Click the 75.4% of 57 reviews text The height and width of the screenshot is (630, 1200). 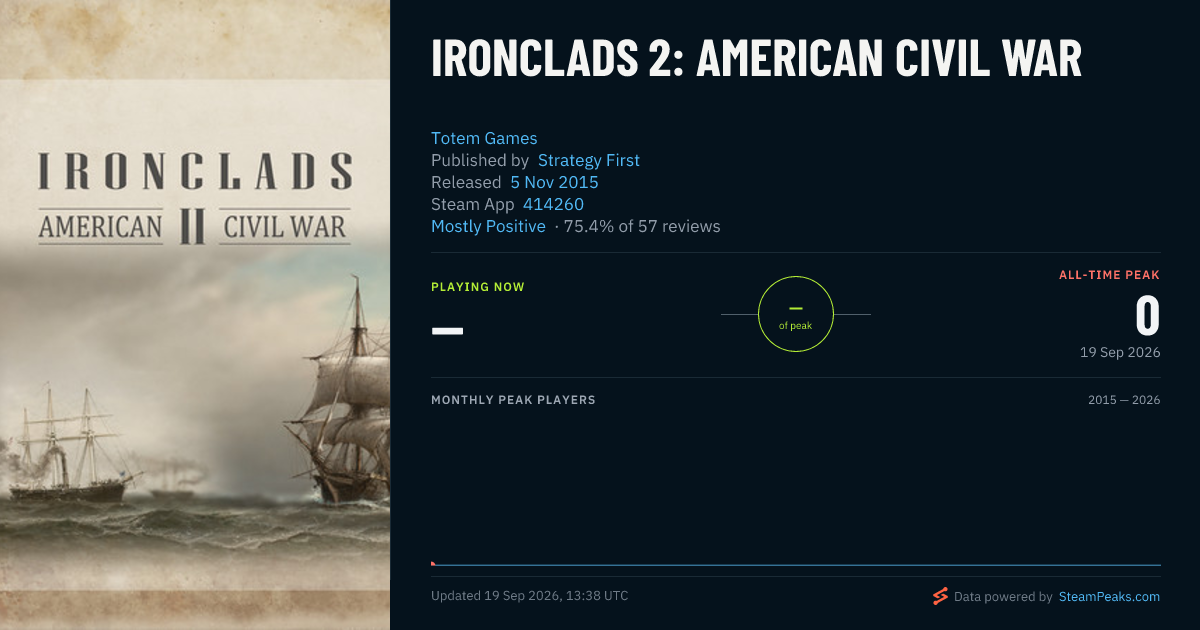coord(642,226)
